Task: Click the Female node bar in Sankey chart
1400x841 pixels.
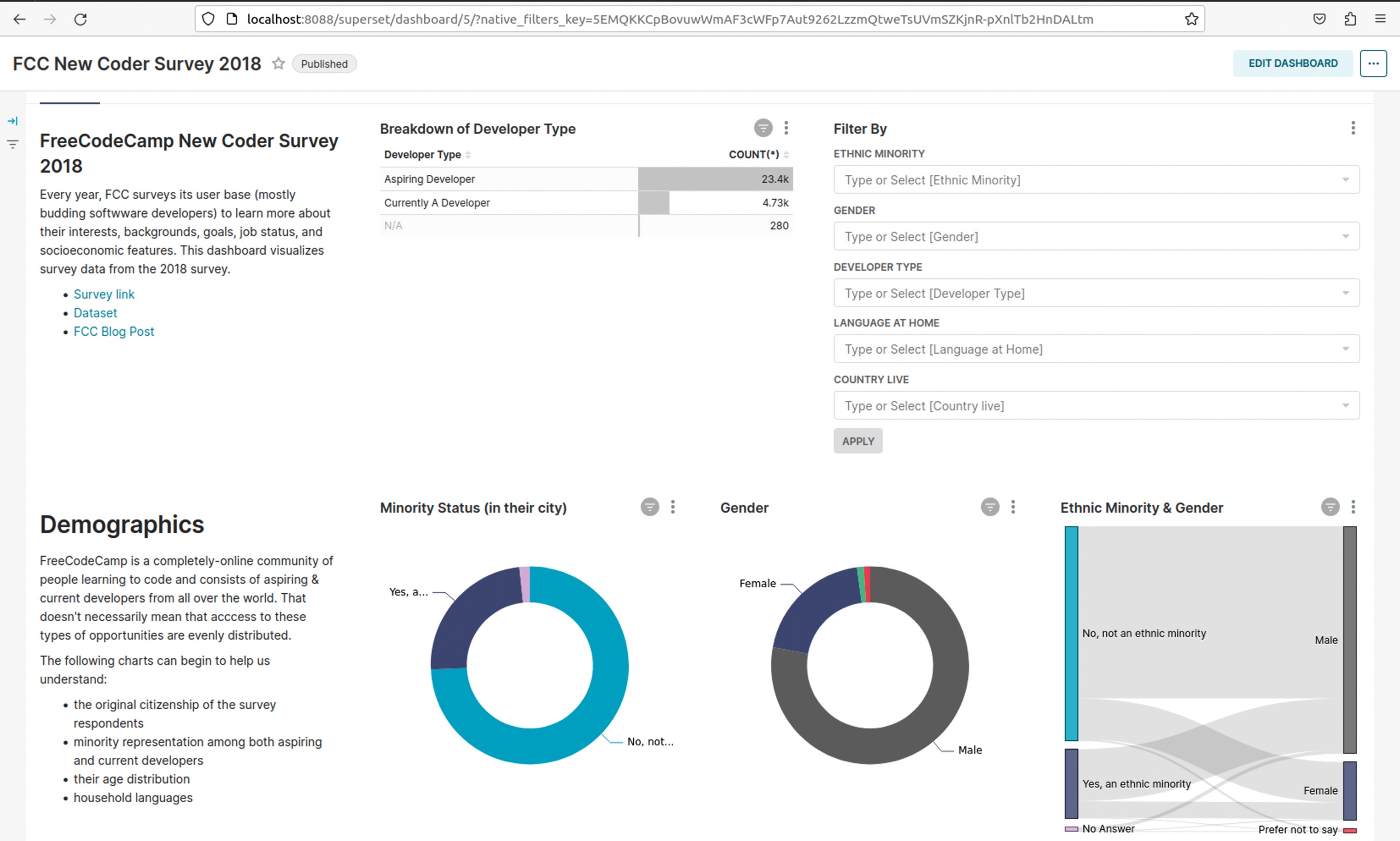Action: tap(1350, 791)
